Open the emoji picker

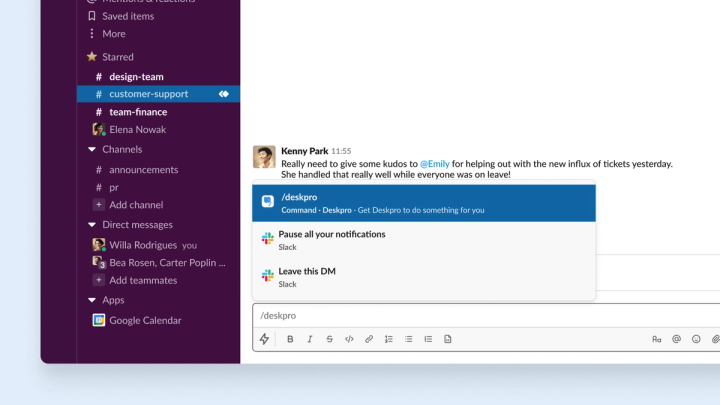click(x=696, y=339)
